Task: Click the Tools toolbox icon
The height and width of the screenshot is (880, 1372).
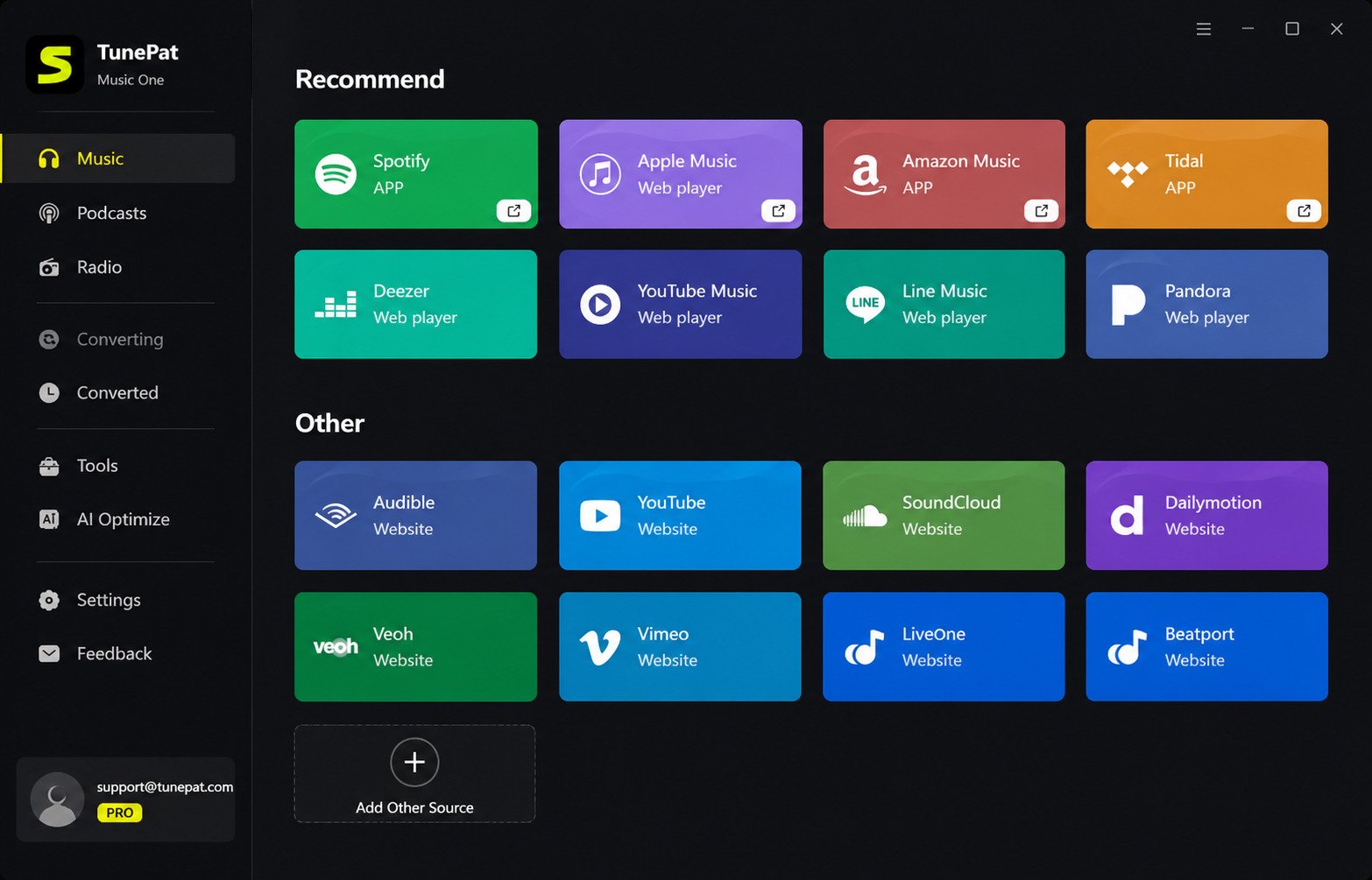Action: [x=49, y=466]
